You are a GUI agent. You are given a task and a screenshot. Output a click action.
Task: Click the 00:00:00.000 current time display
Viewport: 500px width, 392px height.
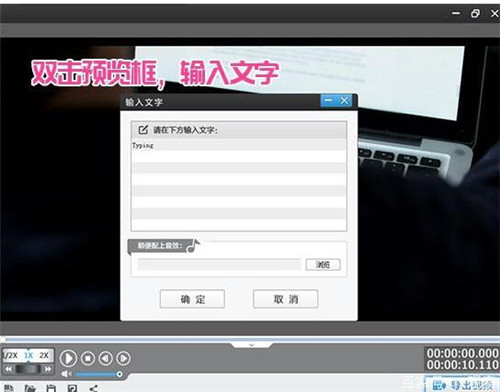point(463,353)
